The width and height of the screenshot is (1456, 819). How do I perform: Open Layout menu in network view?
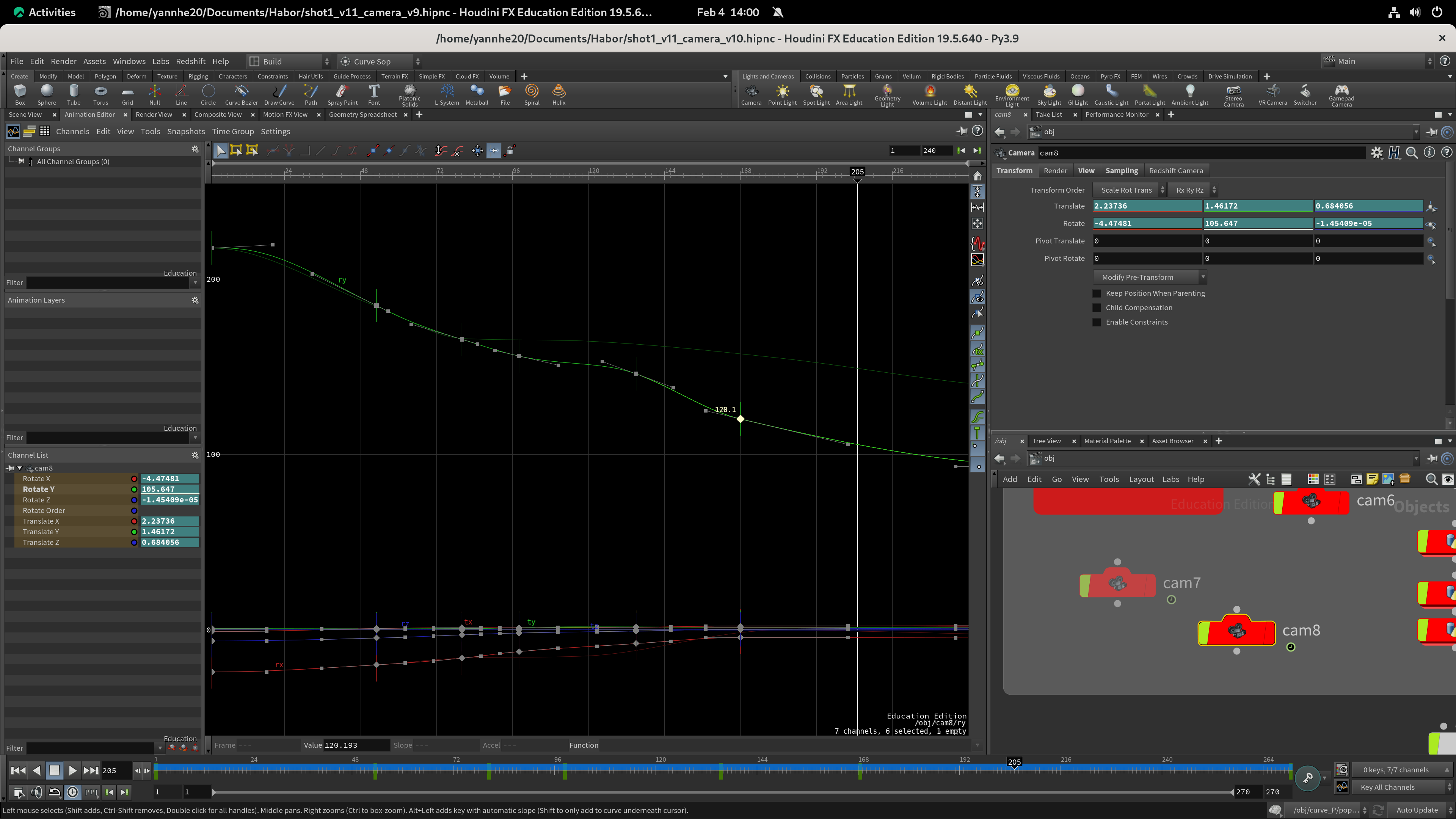coord(1141,479)
